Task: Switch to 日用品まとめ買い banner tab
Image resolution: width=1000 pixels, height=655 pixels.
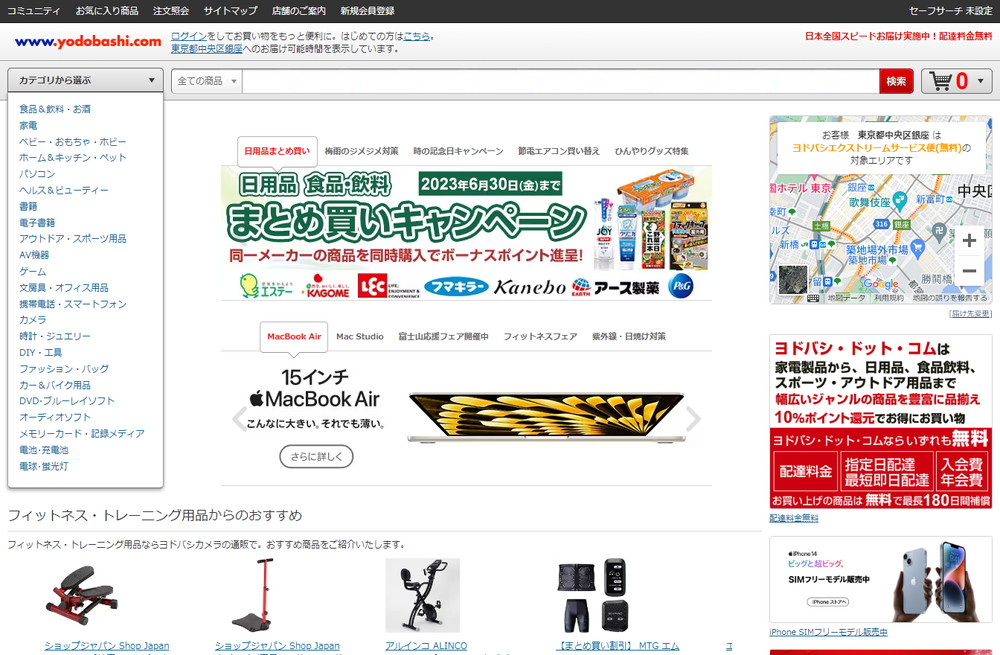Action: [277, 151]
